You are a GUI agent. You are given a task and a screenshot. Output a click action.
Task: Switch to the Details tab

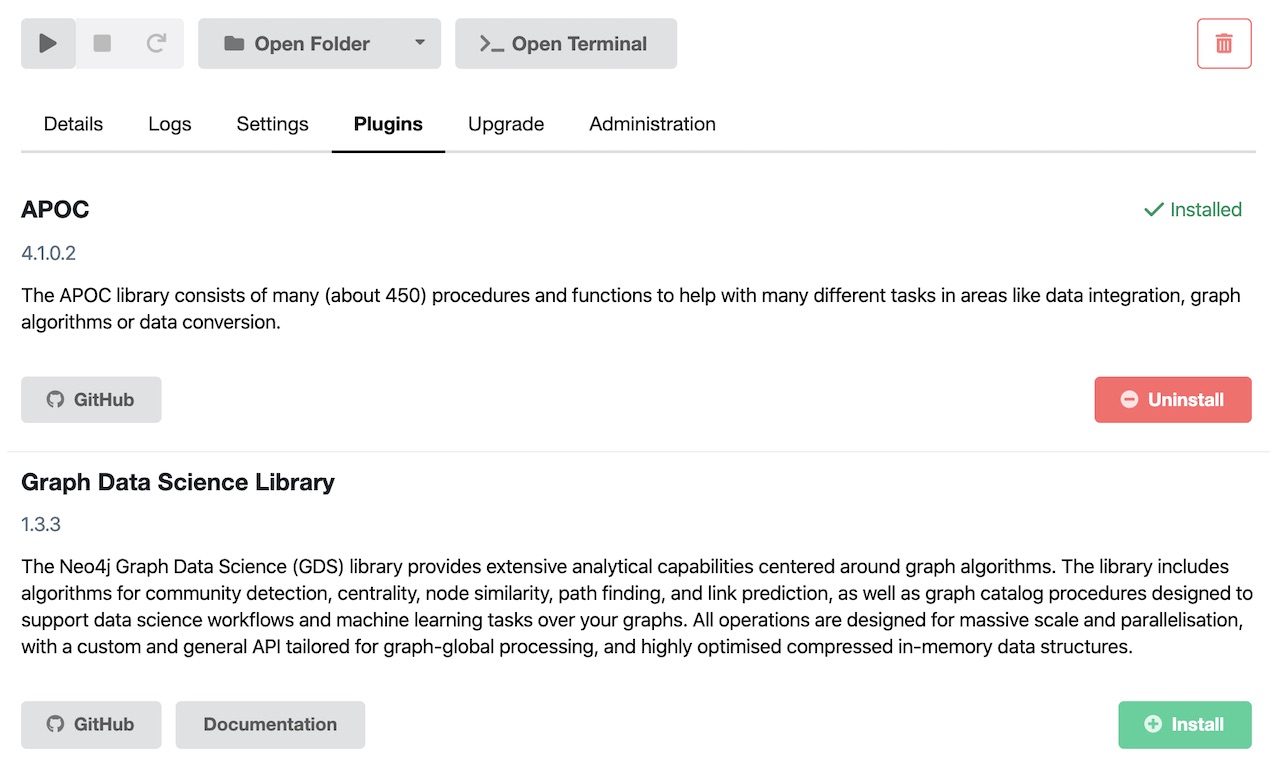[x=73, y=124]
